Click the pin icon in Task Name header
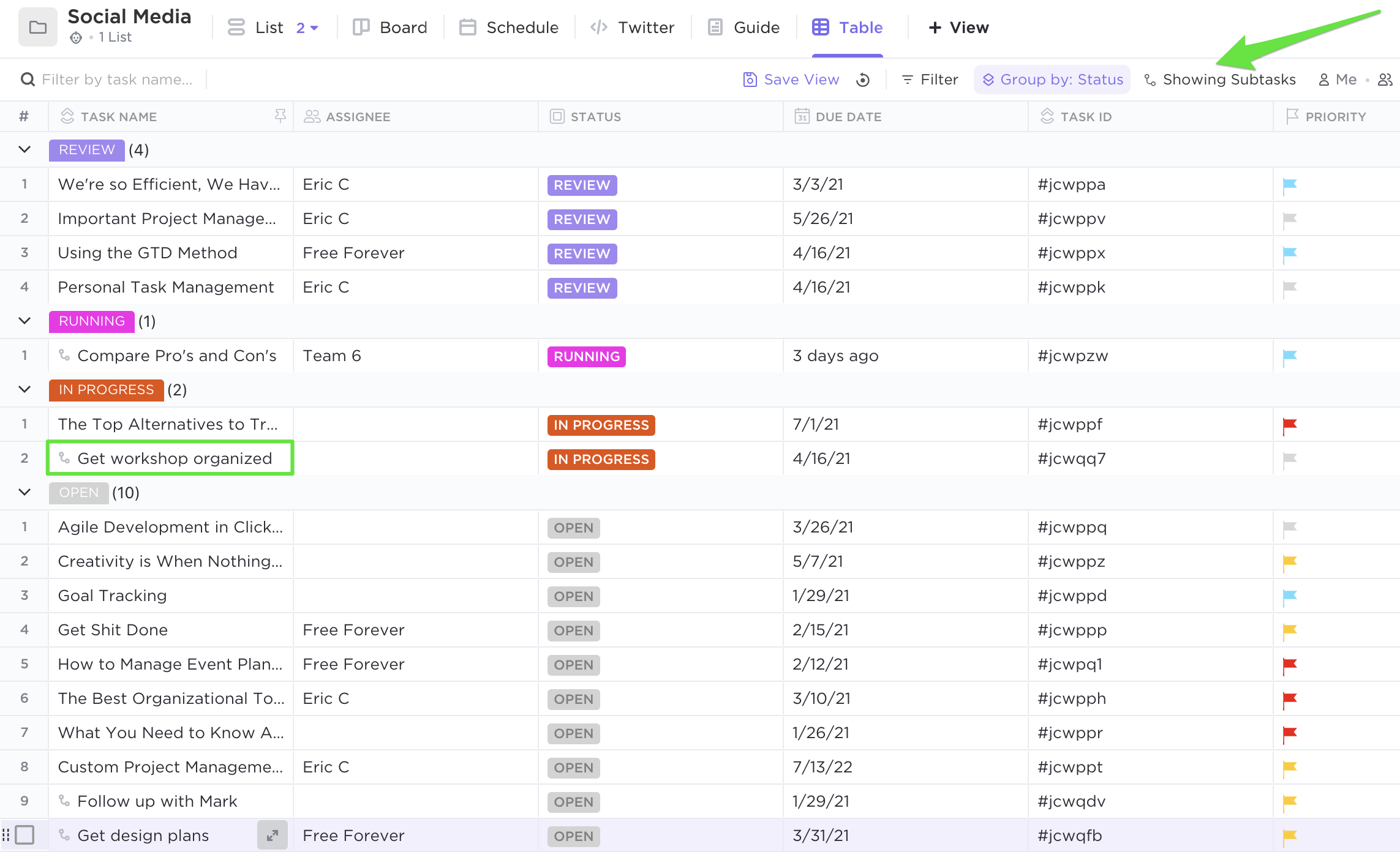The image size is (1400, 852). coord(280,116)
